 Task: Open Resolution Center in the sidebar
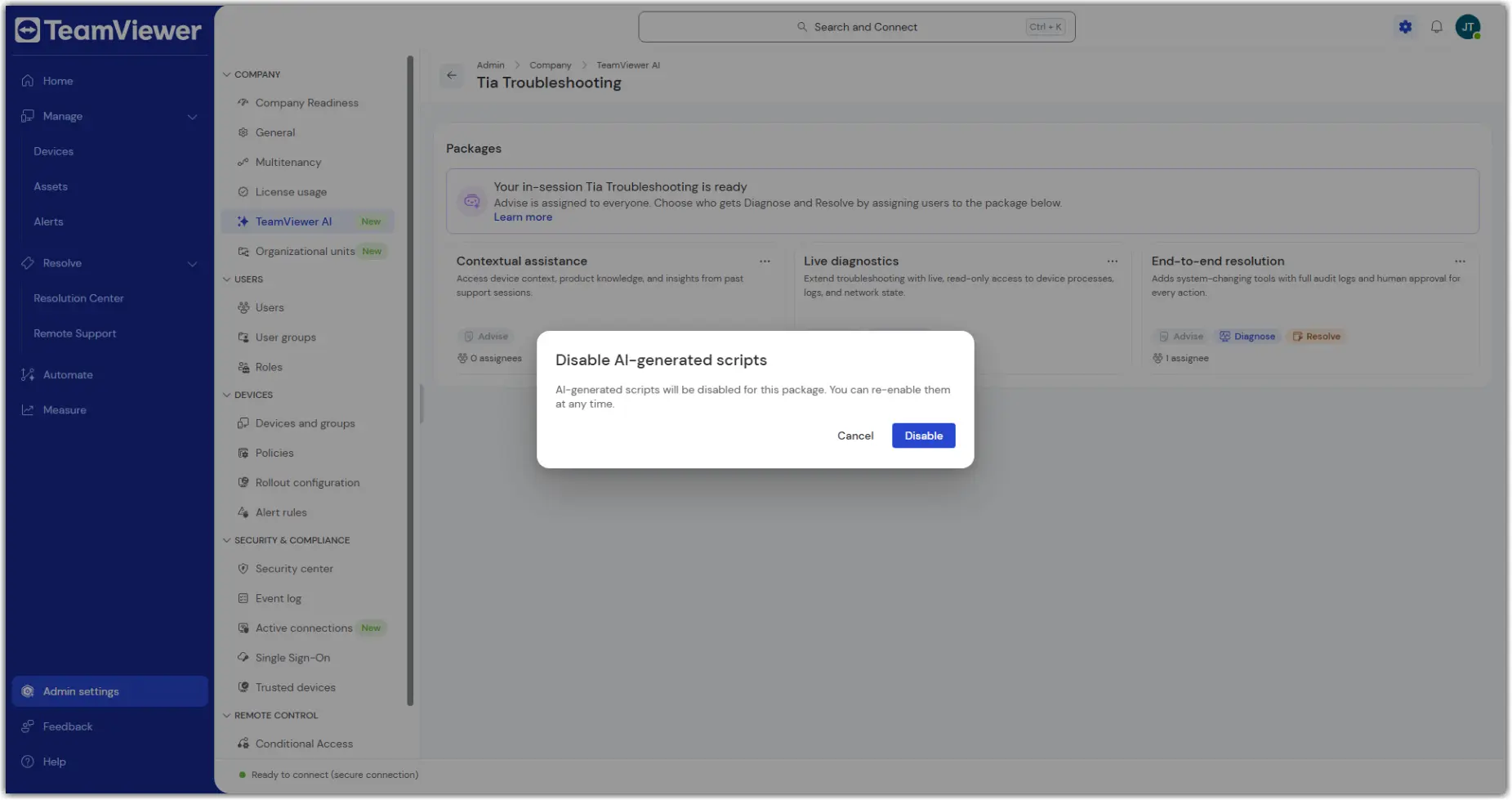coord(78,298)
